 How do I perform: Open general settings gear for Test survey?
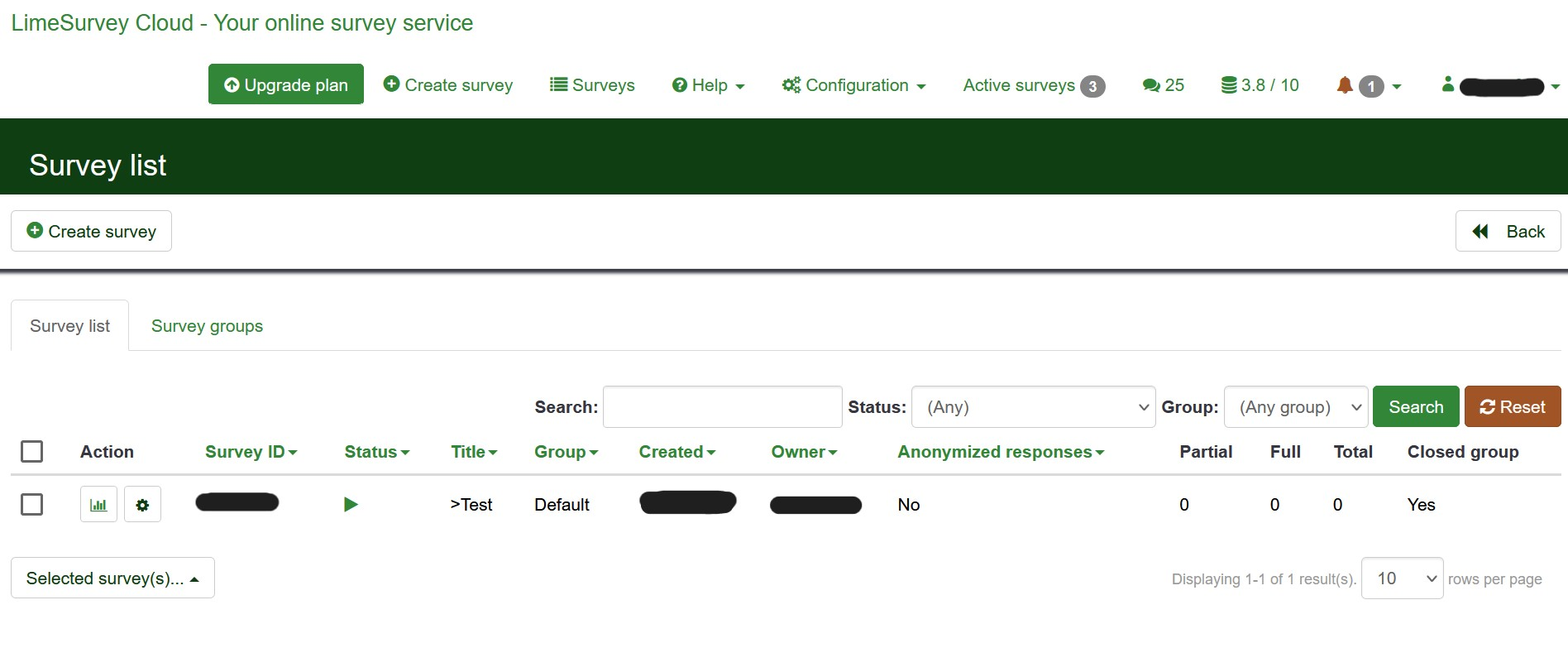[x=142, y=504]
